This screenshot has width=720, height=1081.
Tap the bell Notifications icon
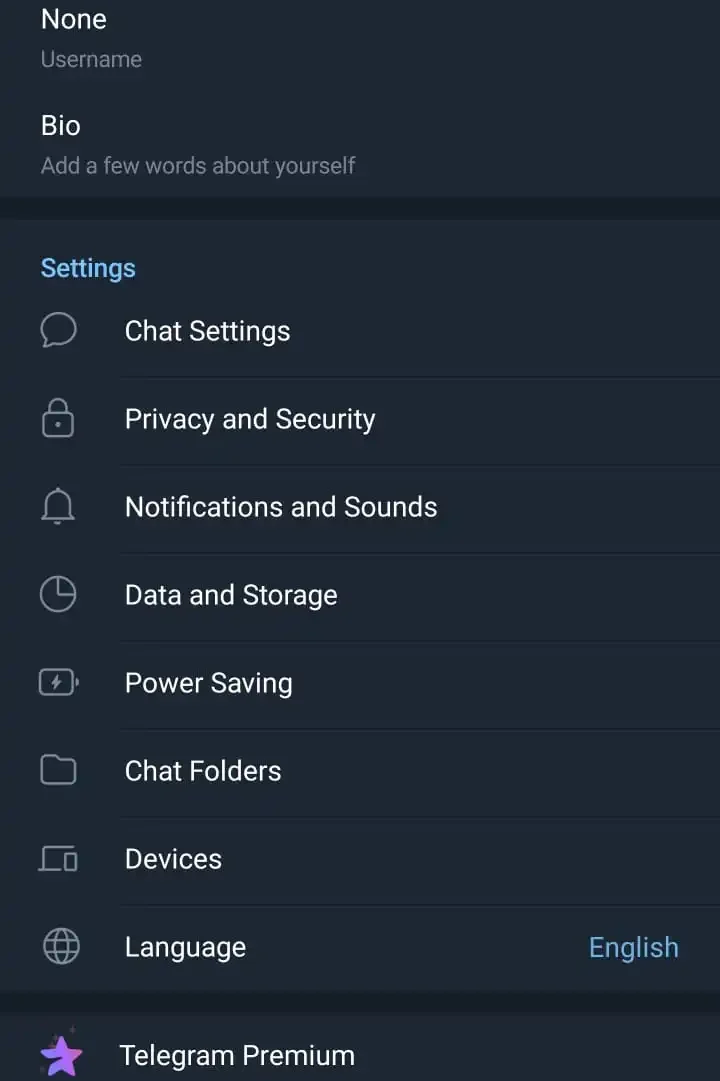click(58, 507)
